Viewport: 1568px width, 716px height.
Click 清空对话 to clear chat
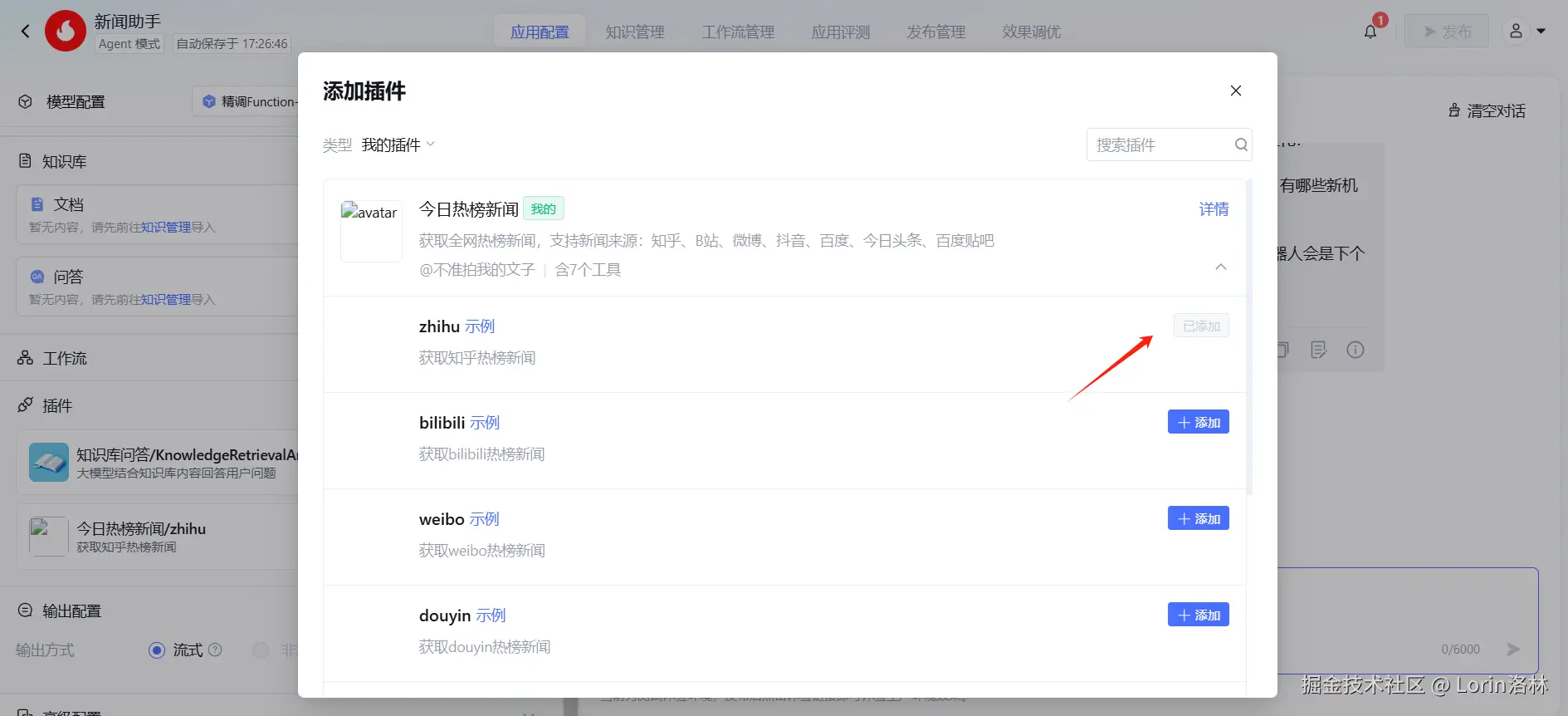(1487, 110)
